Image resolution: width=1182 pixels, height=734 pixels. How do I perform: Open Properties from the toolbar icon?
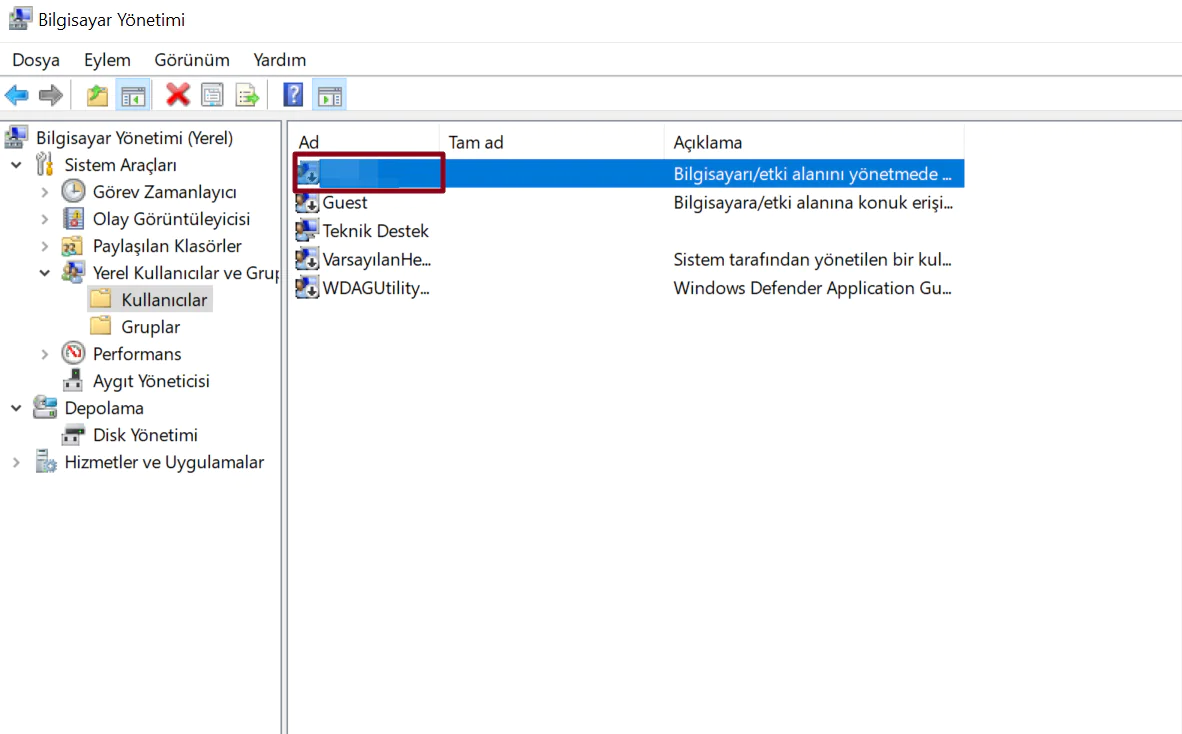coord(212,95)
